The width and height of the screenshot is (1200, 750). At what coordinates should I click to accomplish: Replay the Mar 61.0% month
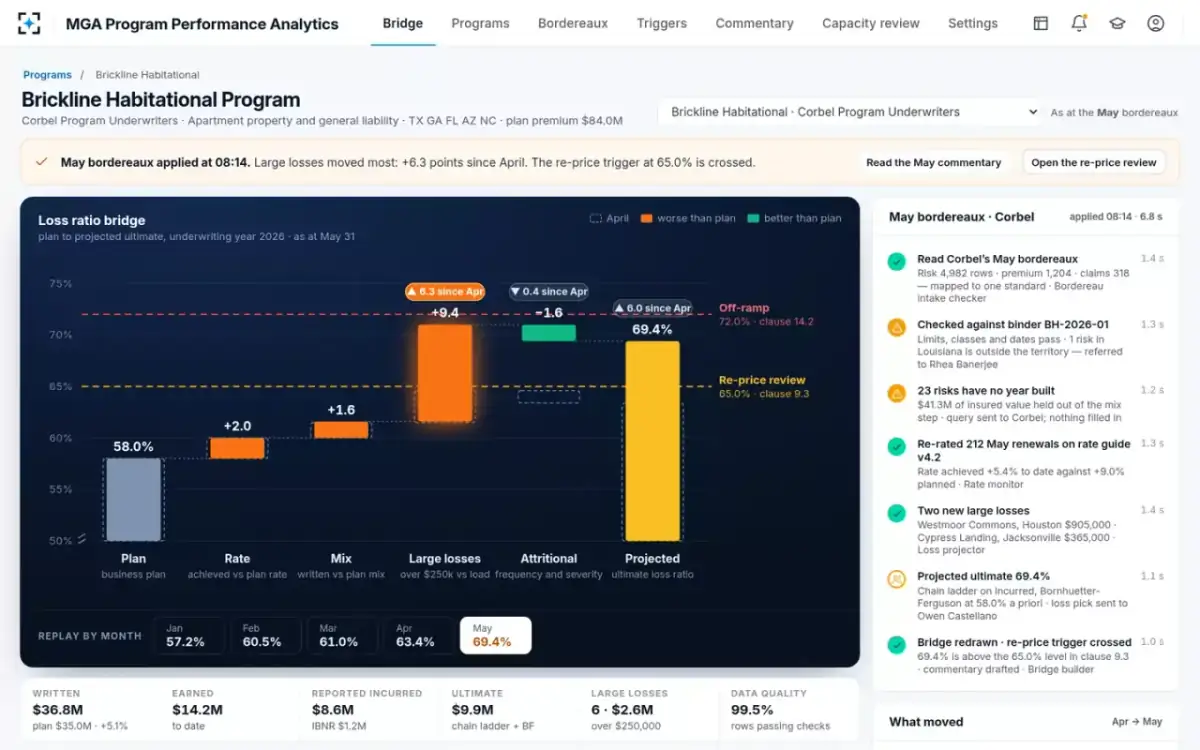pyautogui.click(x=342, y=636)
